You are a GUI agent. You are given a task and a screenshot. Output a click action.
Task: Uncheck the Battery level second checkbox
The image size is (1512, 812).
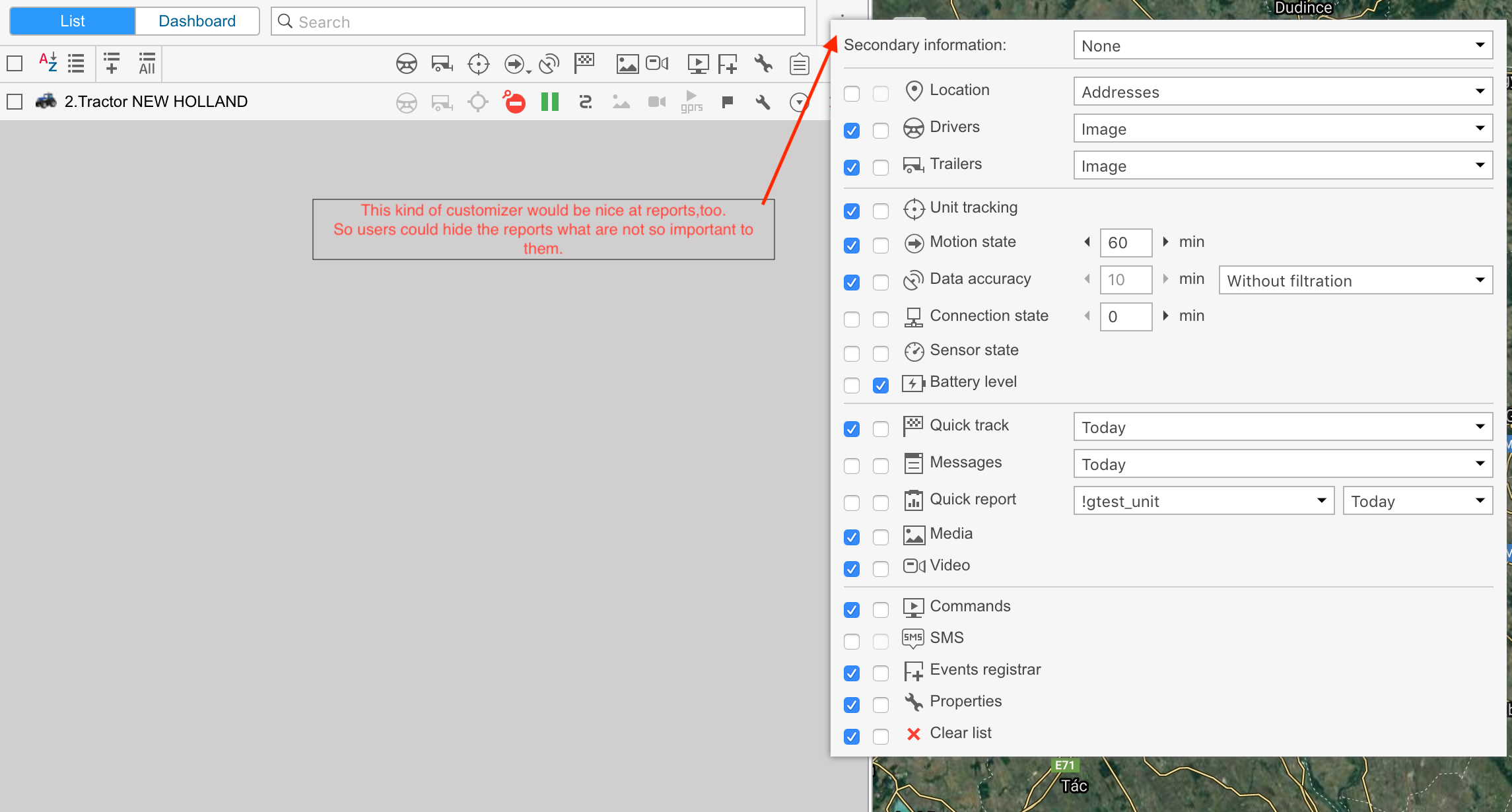click(x=880, y=385)
